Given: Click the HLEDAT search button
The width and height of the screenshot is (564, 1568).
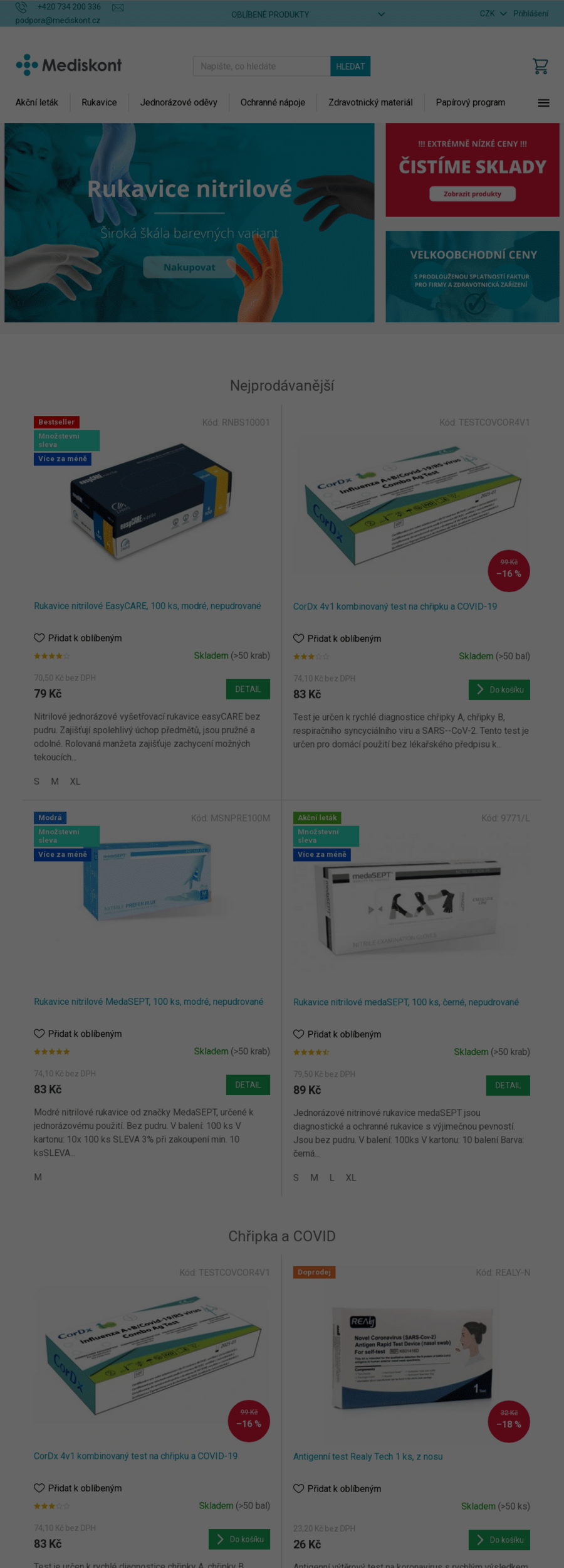Looking at the screenshot, I should [x=350, y=66].
